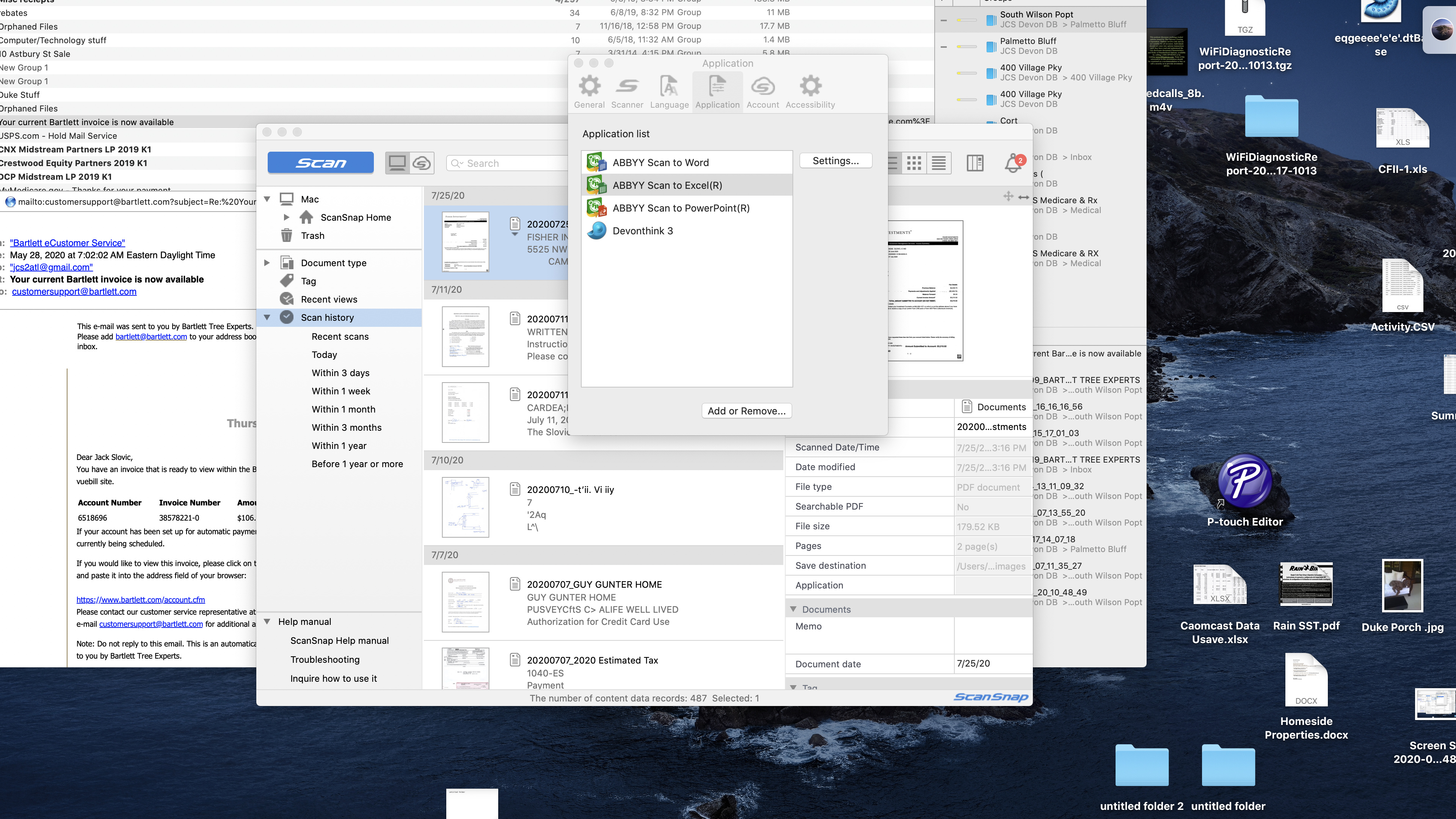This screenshot has width=1456, height=819.
Task: Click the Recent views icon in sidebar
Action: [287, 299]
